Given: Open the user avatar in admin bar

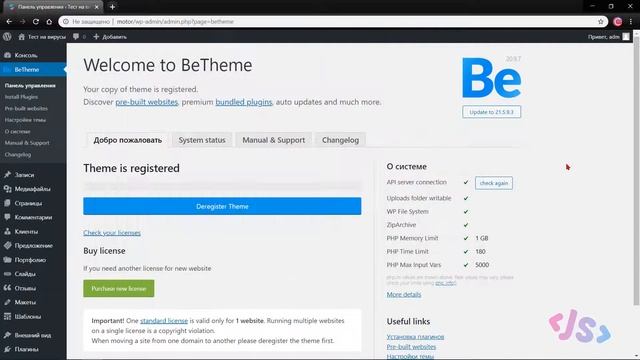Looking at the screenshot, I should [626, 37].
